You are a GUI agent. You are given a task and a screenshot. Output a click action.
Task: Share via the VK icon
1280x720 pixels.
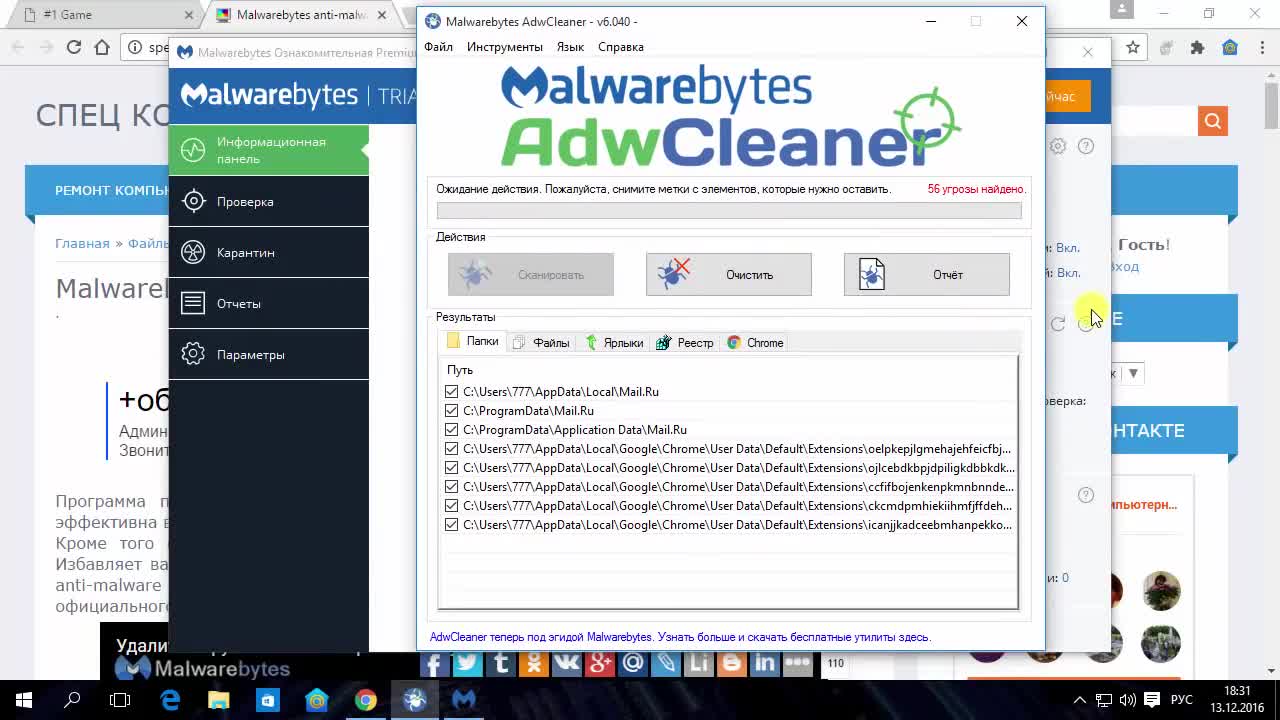pos(566,662)
